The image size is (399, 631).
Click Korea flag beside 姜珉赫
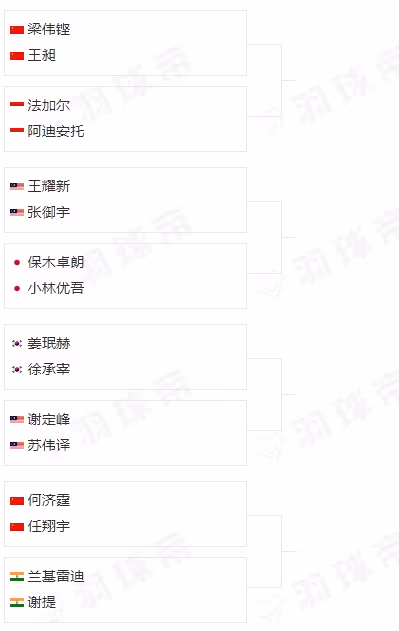pos(17,343)
